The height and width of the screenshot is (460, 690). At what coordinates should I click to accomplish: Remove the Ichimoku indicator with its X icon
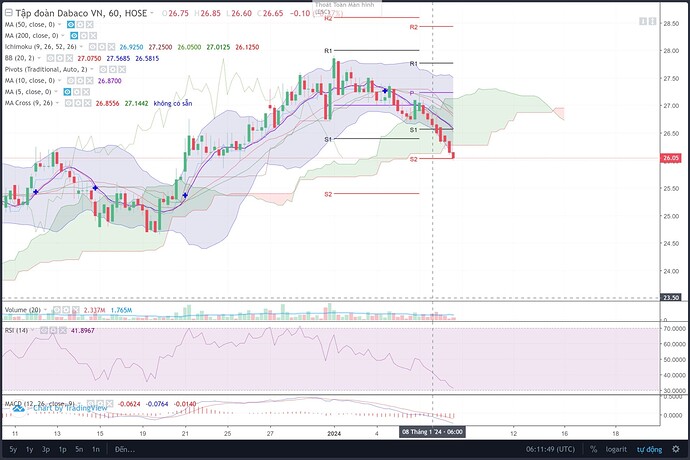pos(111,47)
